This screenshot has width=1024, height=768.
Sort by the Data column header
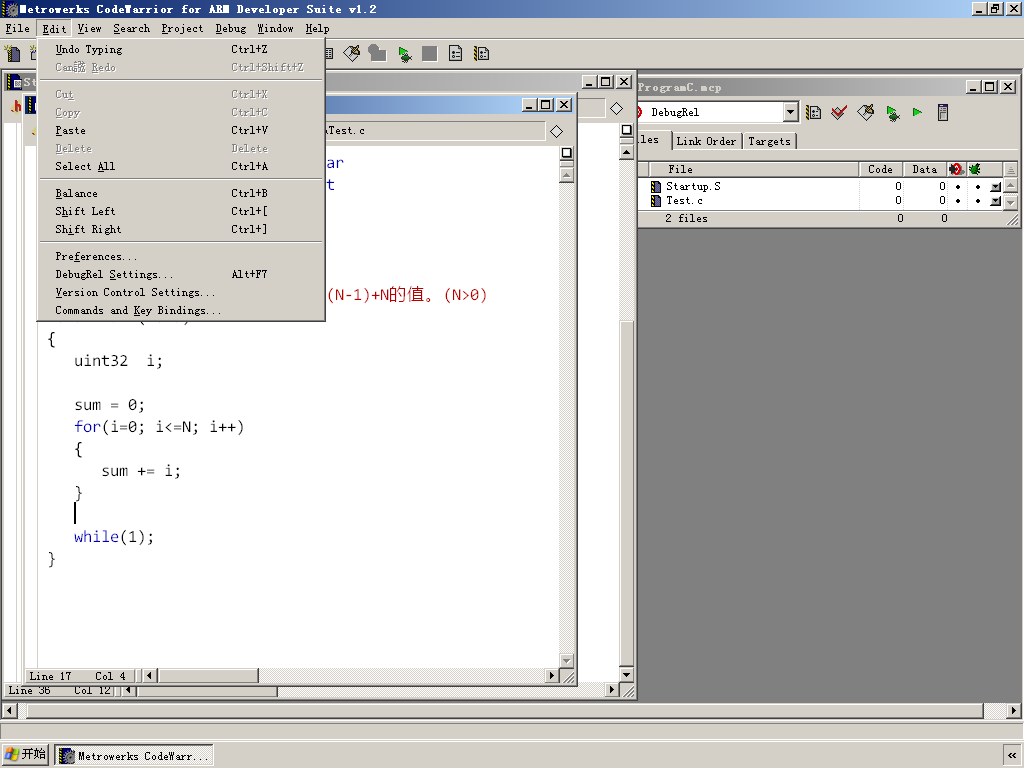tap(925, 169)
